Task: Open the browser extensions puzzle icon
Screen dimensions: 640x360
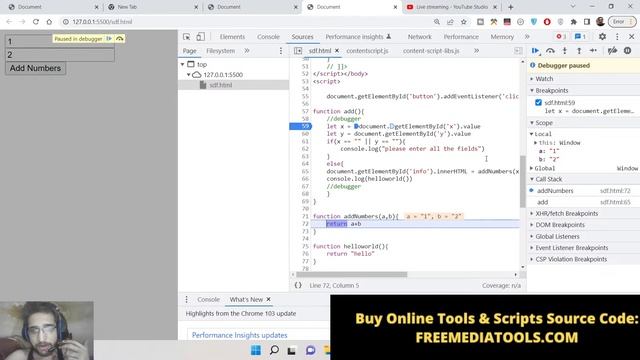Action: coord(573,22)
